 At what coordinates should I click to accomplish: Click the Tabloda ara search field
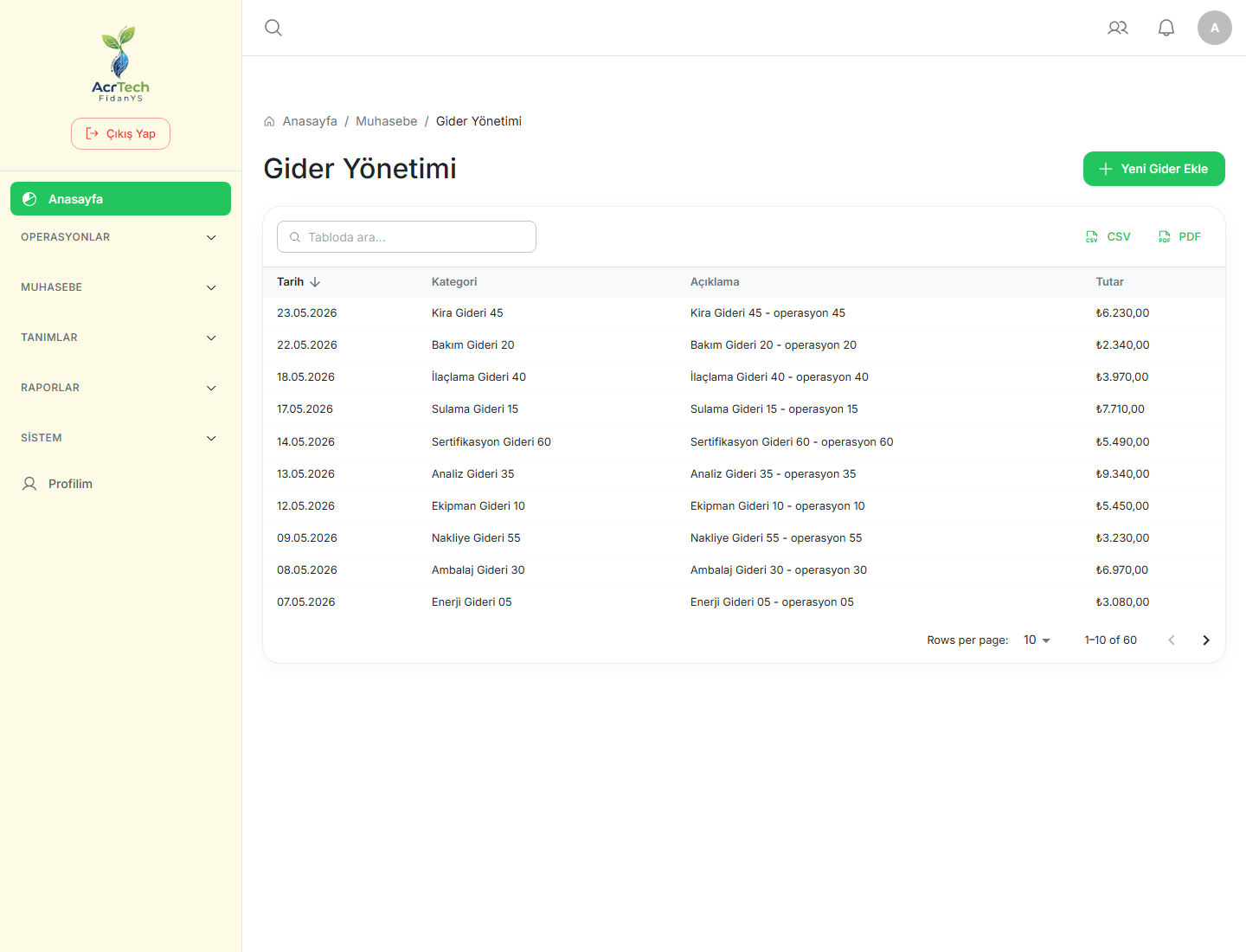coord(407,237)
